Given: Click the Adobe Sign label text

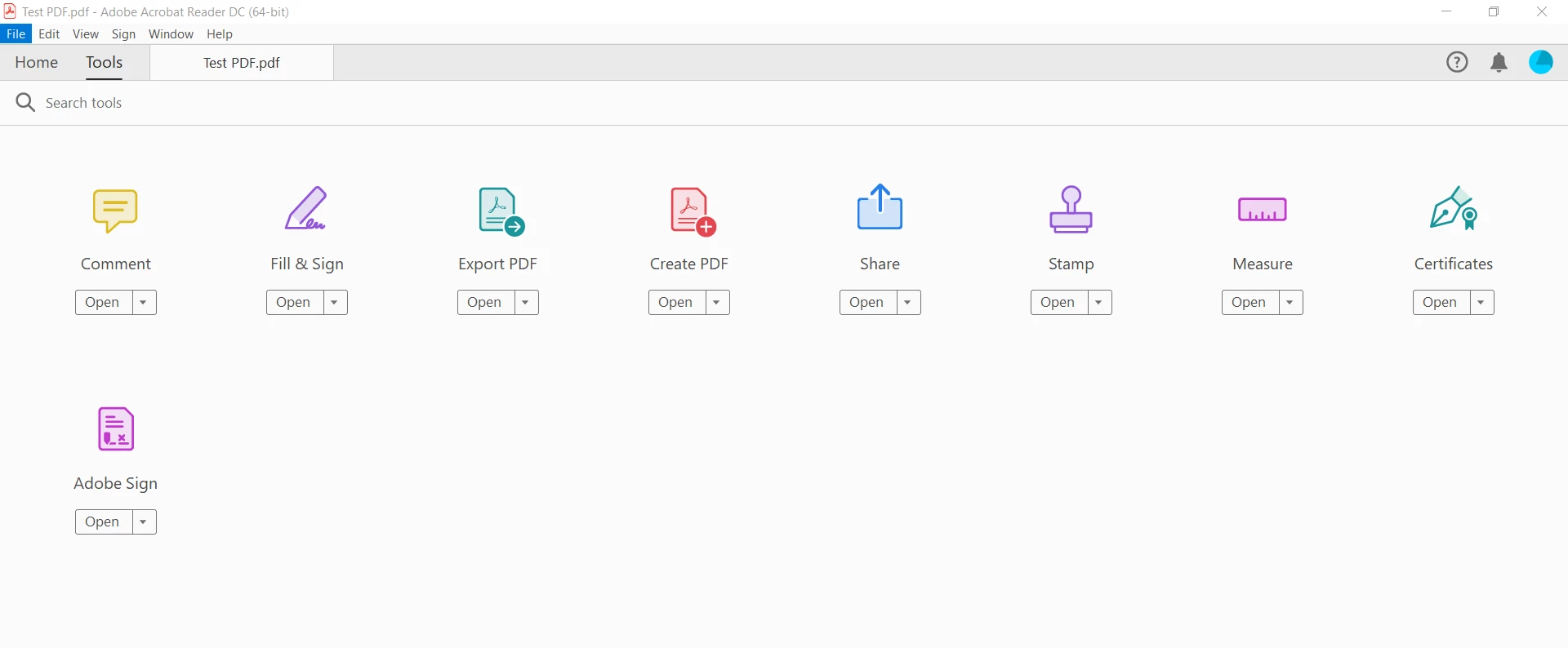Looking at the screenshot, I should pyautogui.click(x=115, y=483).
